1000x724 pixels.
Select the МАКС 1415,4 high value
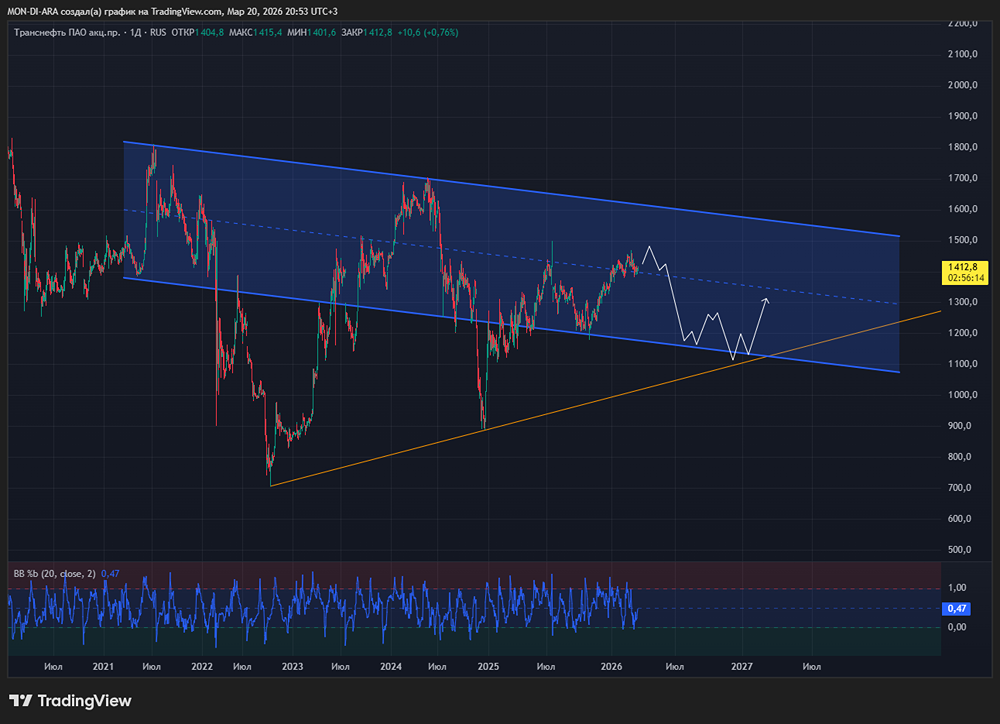(255, 33)
